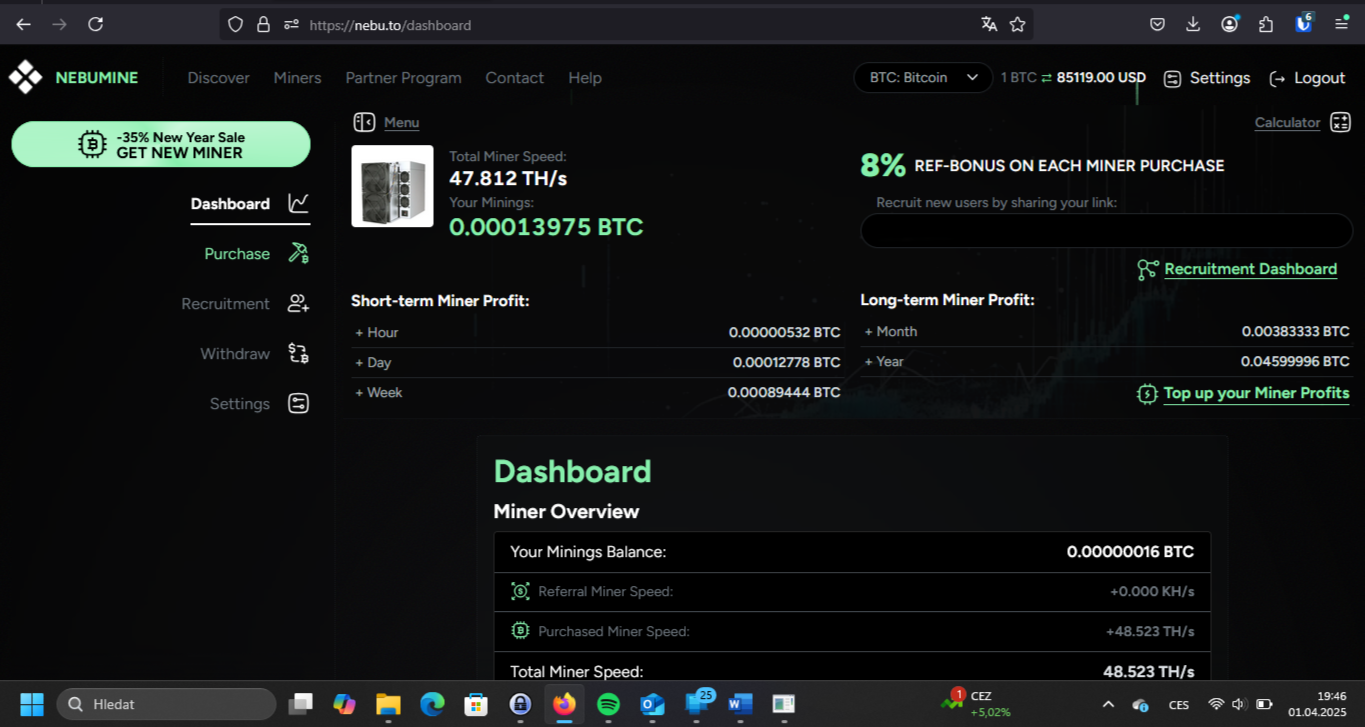Open the Partner Program menu item
1365x727 pixels.
point(403,78)
